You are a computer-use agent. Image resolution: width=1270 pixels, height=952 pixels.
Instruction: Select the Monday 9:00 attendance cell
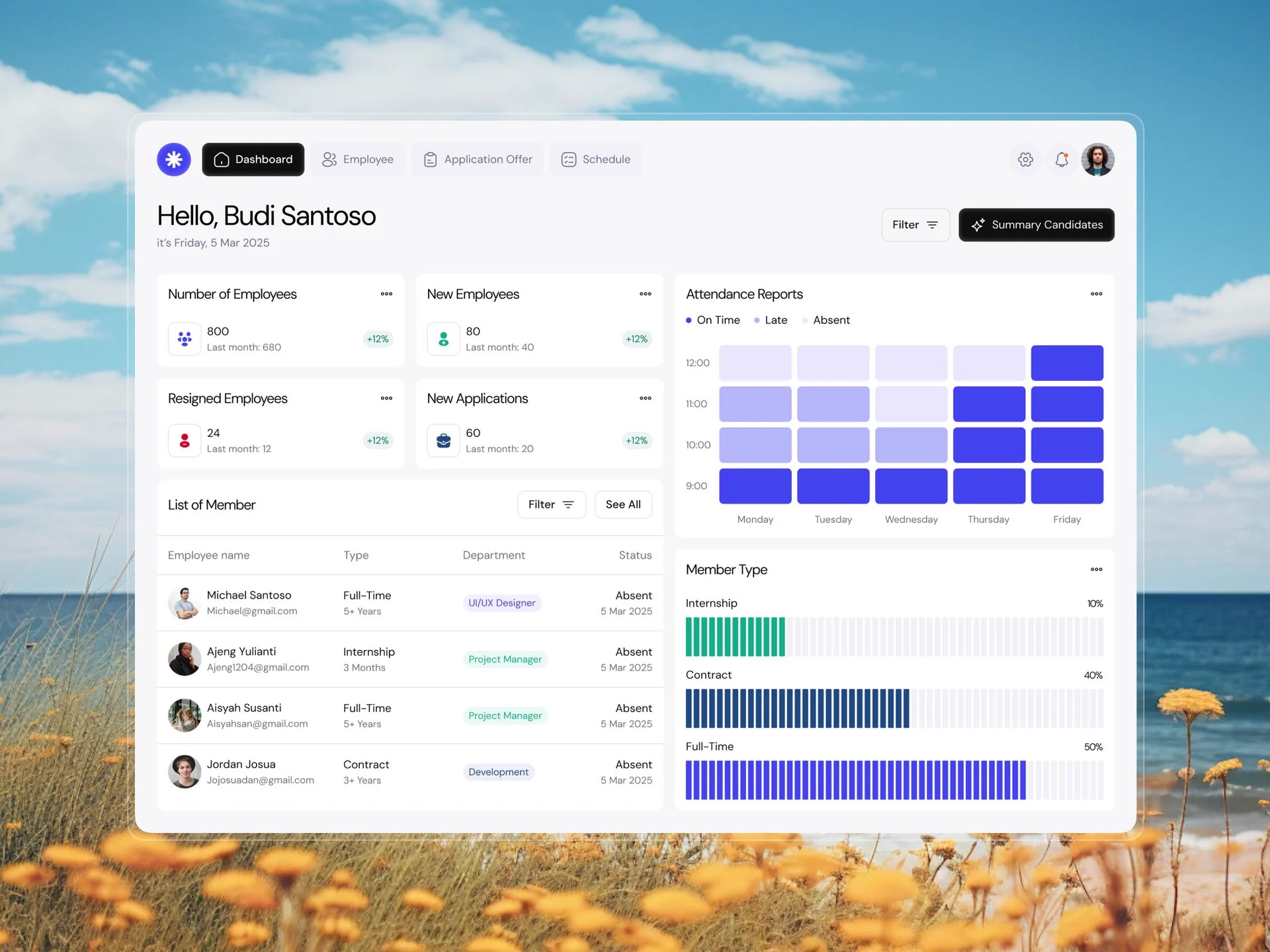click(755, 486)
